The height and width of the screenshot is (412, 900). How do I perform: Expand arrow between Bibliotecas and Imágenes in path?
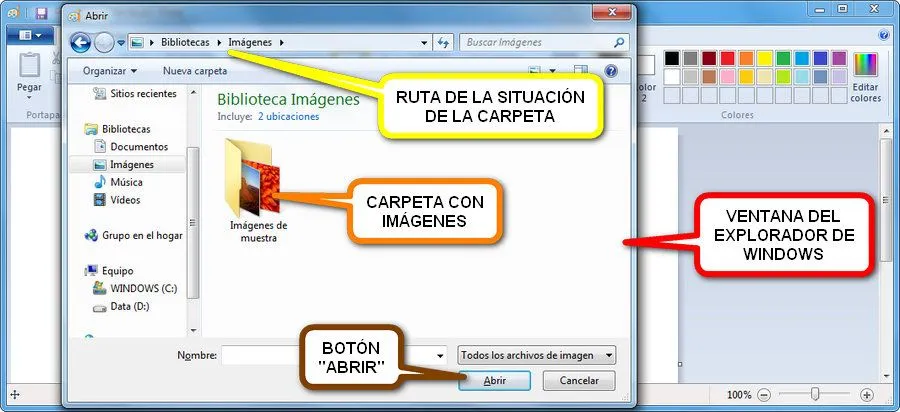[219, 42]
